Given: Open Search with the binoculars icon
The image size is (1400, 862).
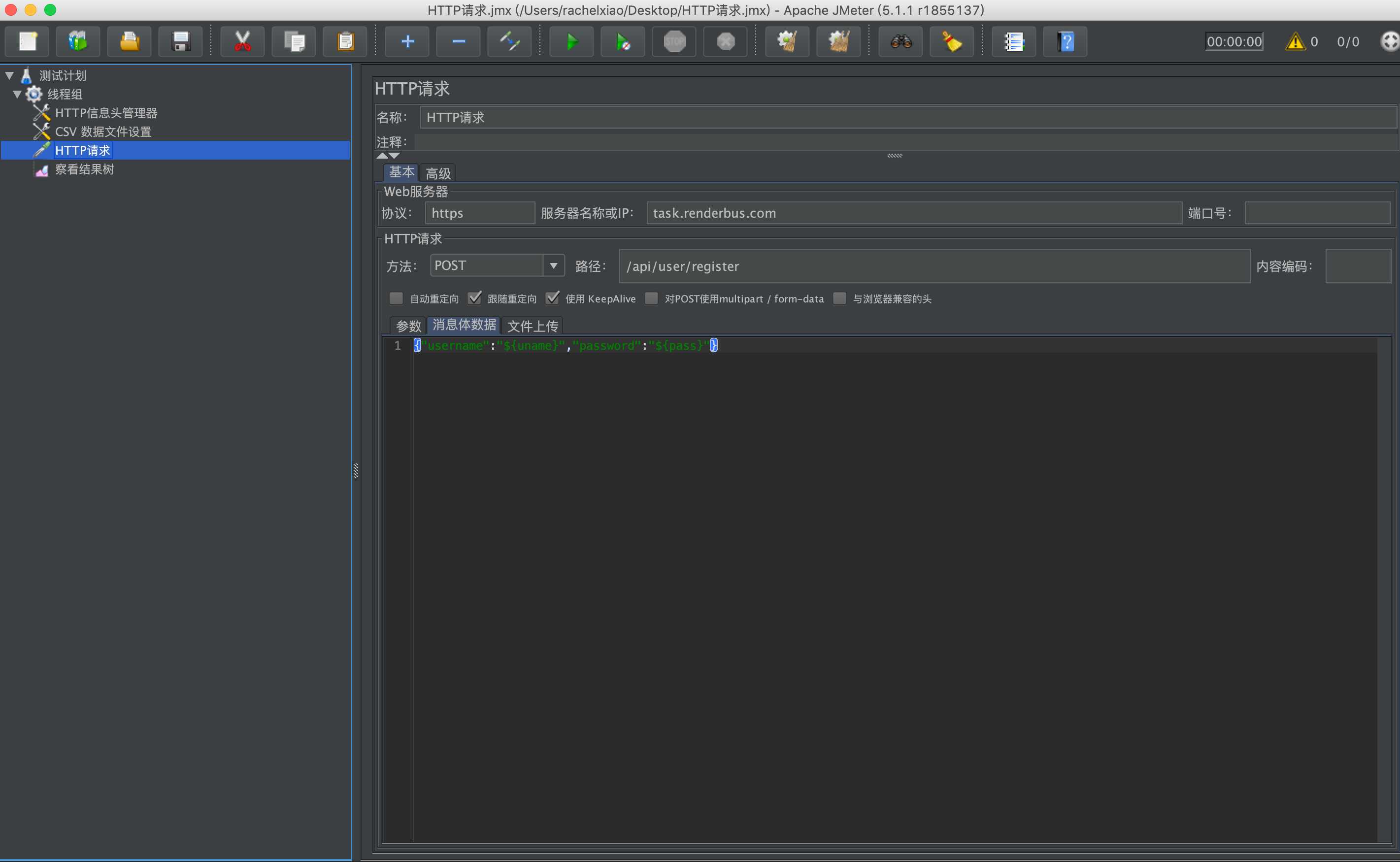Looking at the screenshot, I should tap(901, 41).
